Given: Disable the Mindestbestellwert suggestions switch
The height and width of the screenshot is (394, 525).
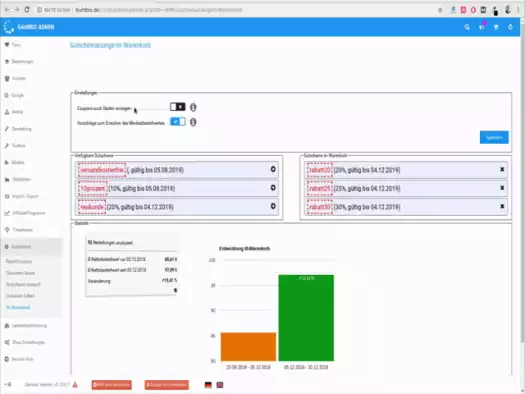Looking at the screenshot, I should click(x=177, y=122).
